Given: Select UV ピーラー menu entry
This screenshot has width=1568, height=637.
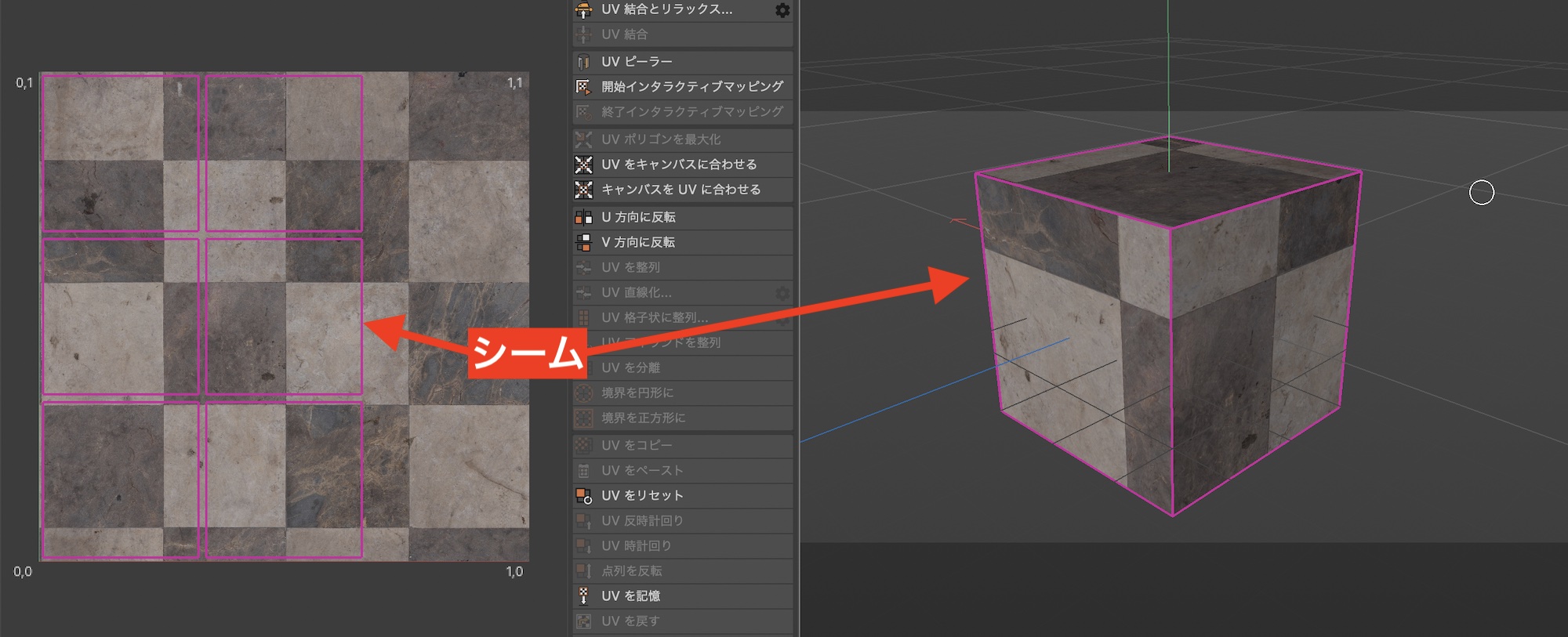Looking at the screenshot, I should coord(637,62).
